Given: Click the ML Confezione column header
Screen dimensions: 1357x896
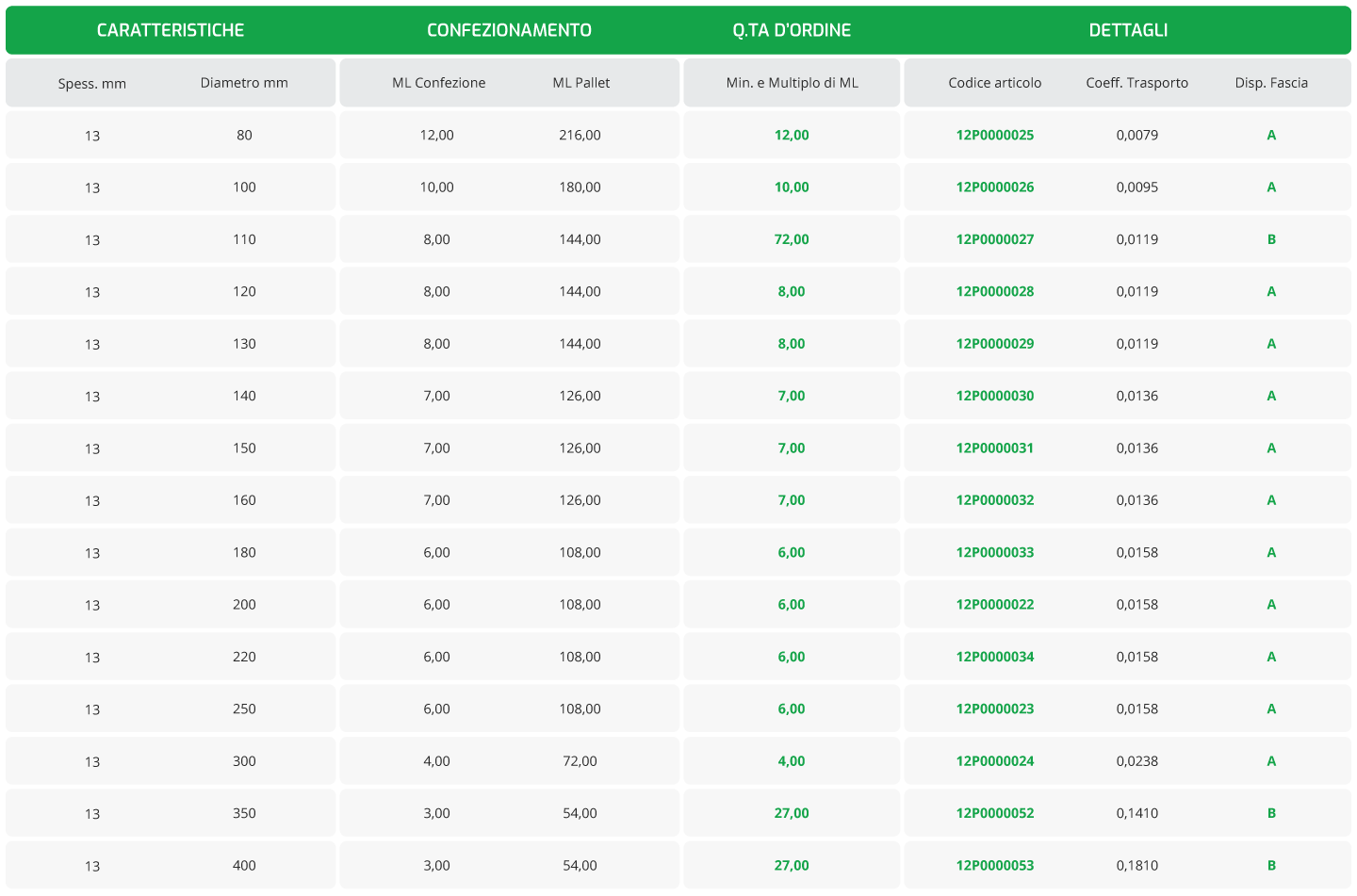Looking at the screenshot, I should point(439,83).
